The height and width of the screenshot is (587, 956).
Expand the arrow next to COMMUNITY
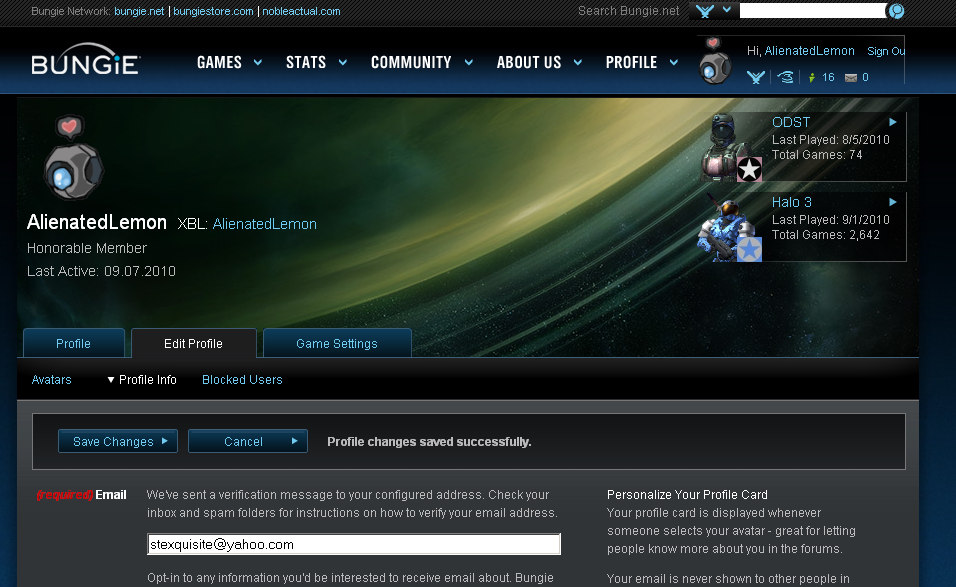tap(468, 62)
